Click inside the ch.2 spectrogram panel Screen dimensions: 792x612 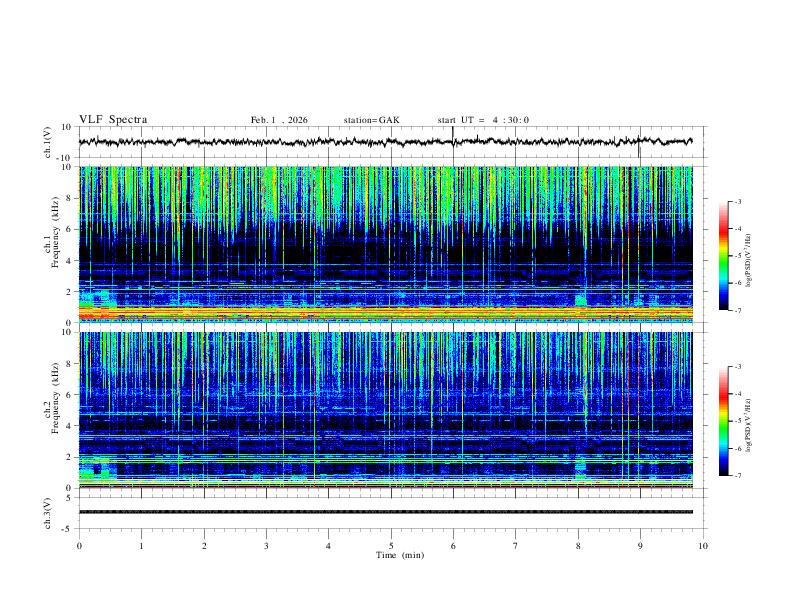385,410
